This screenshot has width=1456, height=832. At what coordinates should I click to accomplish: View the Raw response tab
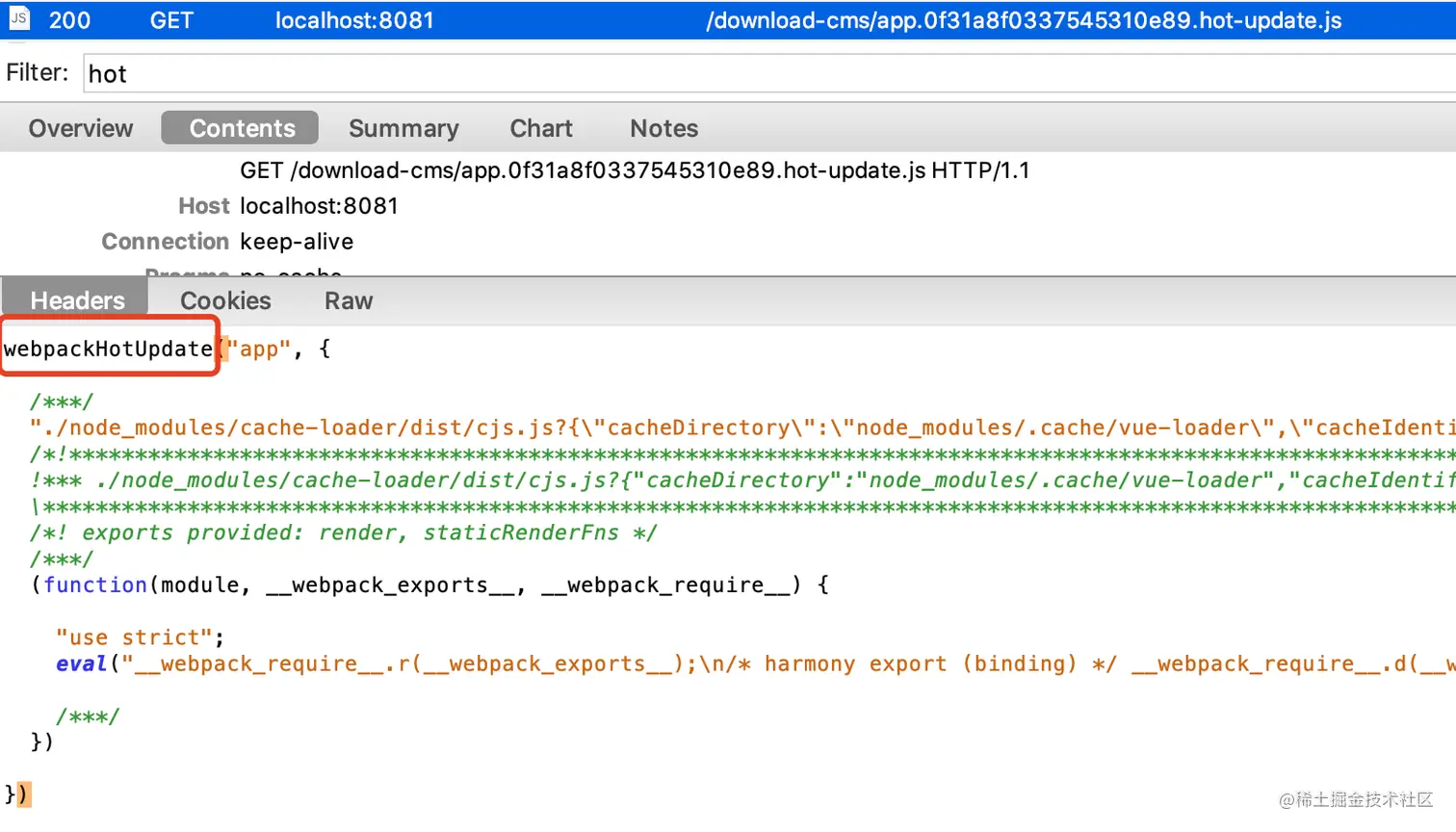click(349, 300)
